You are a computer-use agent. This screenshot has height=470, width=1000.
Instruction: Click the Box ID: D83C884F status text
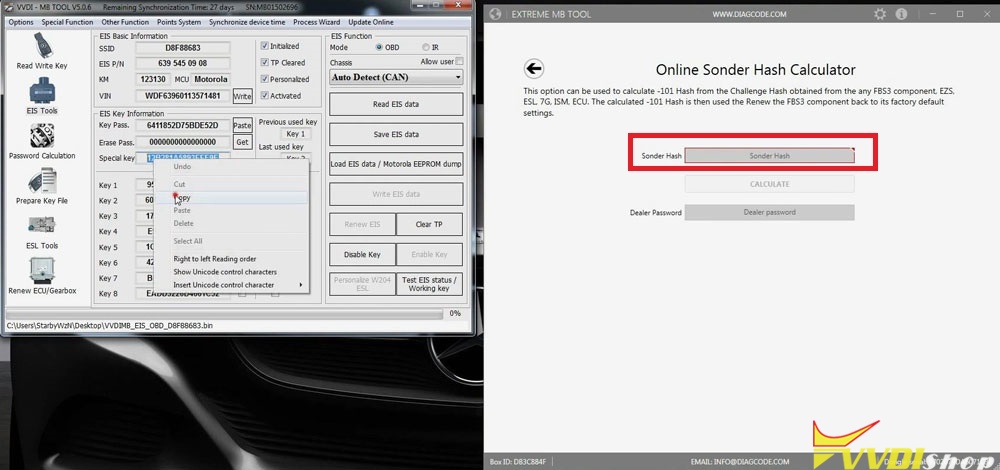pyautogui.click(x=517, y=461)
